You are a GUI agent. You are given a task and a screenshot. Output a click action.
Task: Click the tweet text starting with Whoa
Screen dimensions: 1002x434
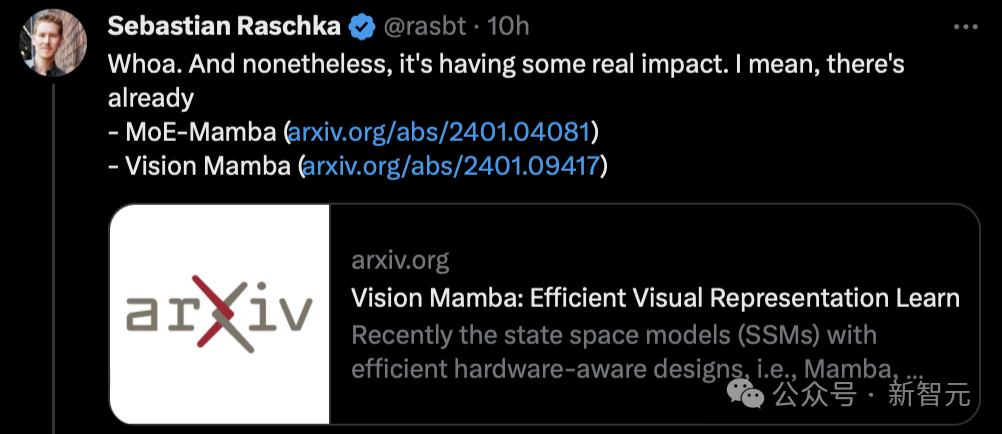coord(505,80)
